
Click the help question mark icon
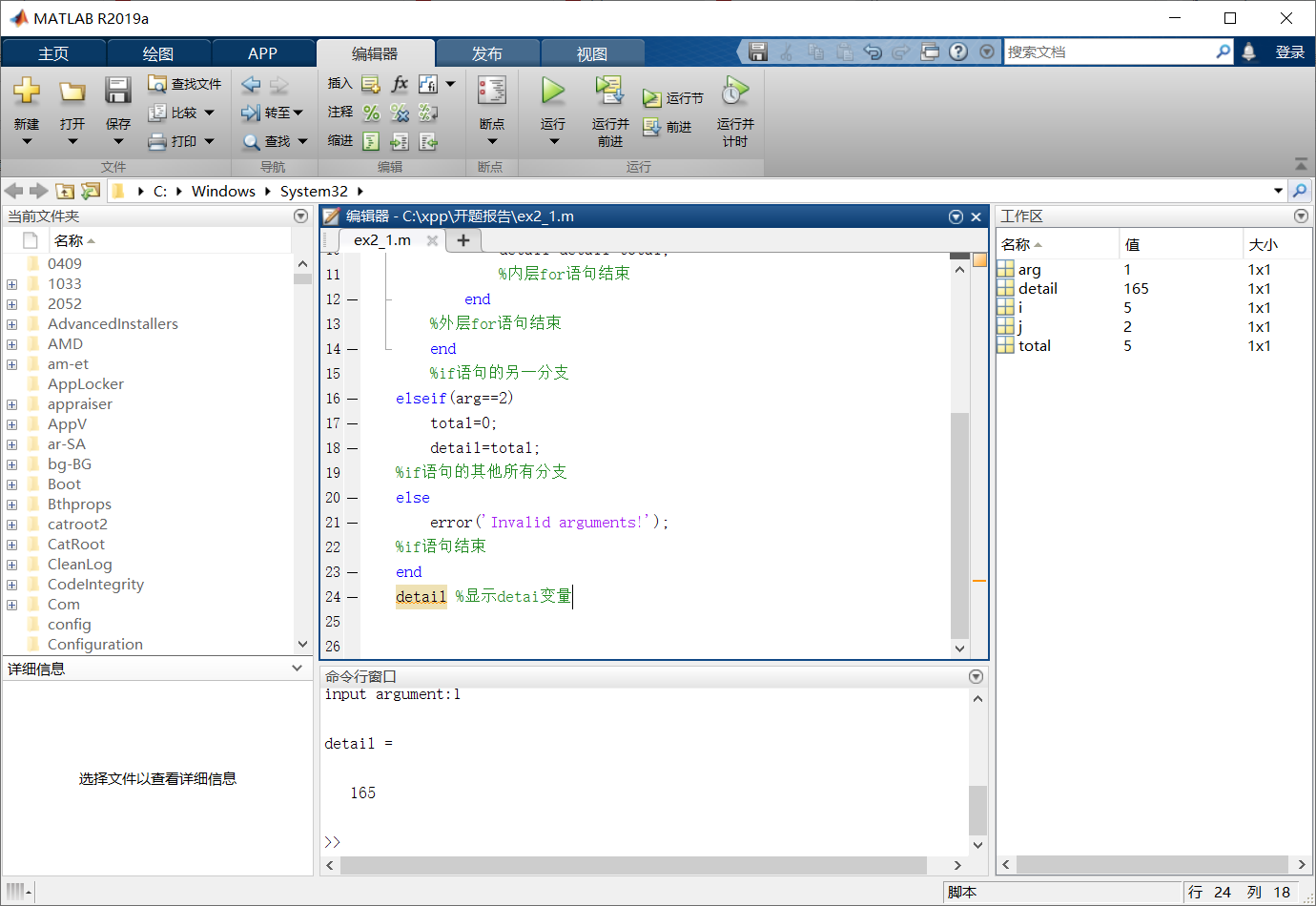coord(958,51)
